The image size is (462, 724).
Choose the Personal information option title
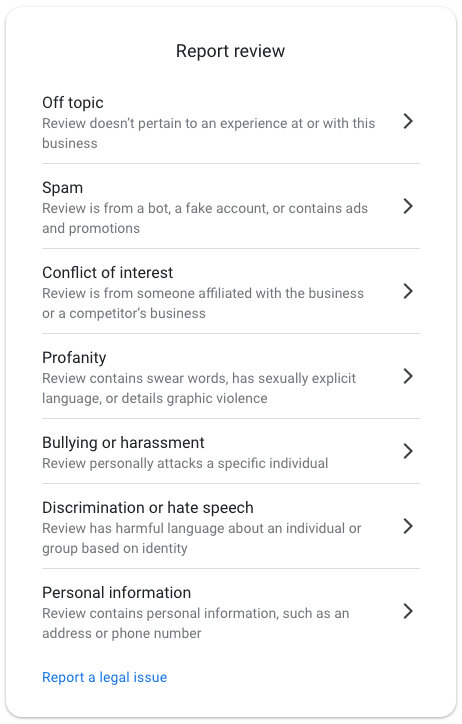[116, 592]
